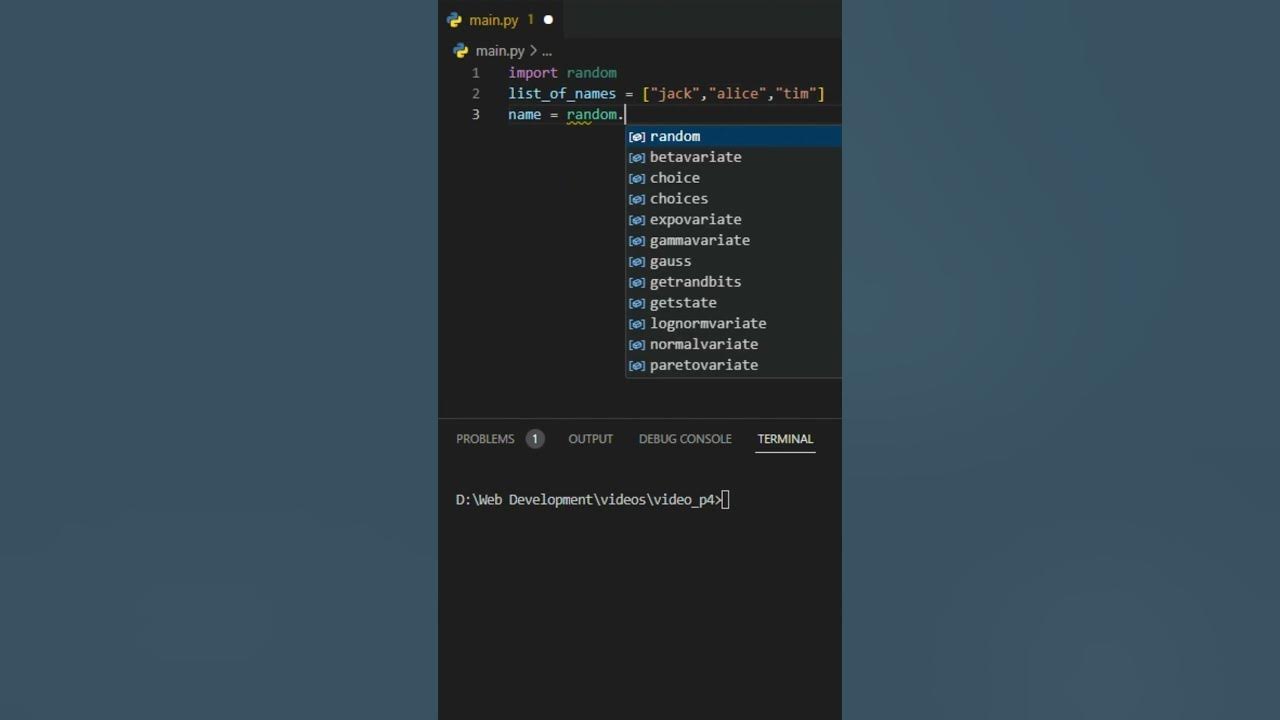Choose 'lognormvariate' in the suggestion list
Screen dimensions: 1280x720
pyautogui.click(x=734, y=324)
